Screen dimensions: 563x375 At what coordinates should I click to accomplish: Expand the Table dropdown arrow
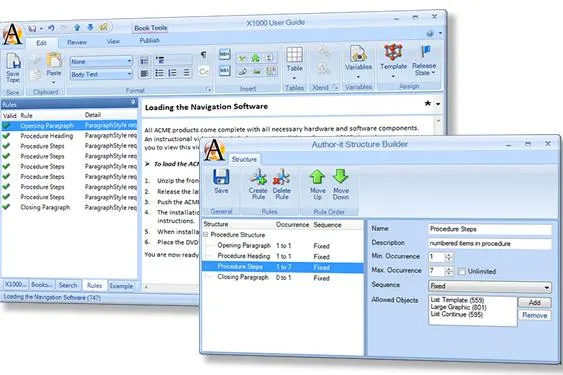[x=294, y=78]
